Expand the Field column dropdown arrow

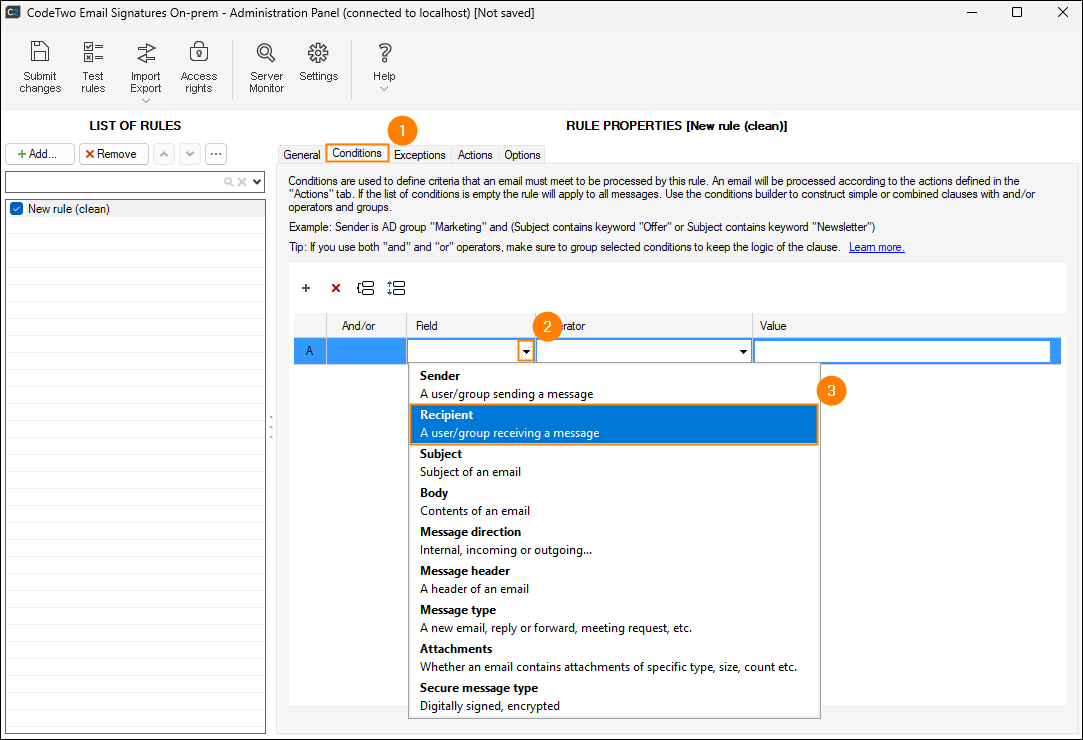coord(526,352)
